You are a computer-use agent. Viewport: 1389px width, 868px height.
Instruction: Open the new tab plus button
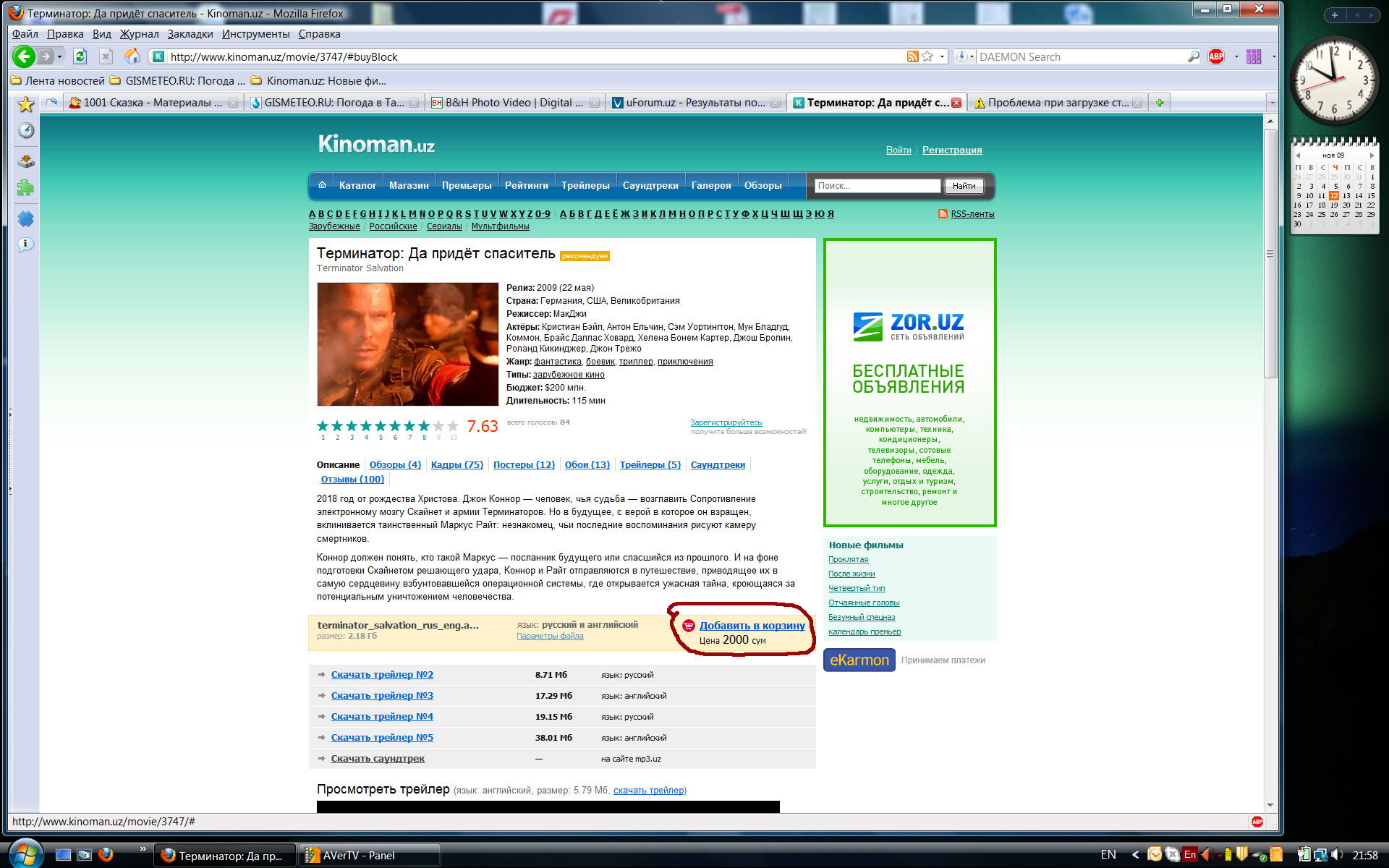pos(1160,103)
